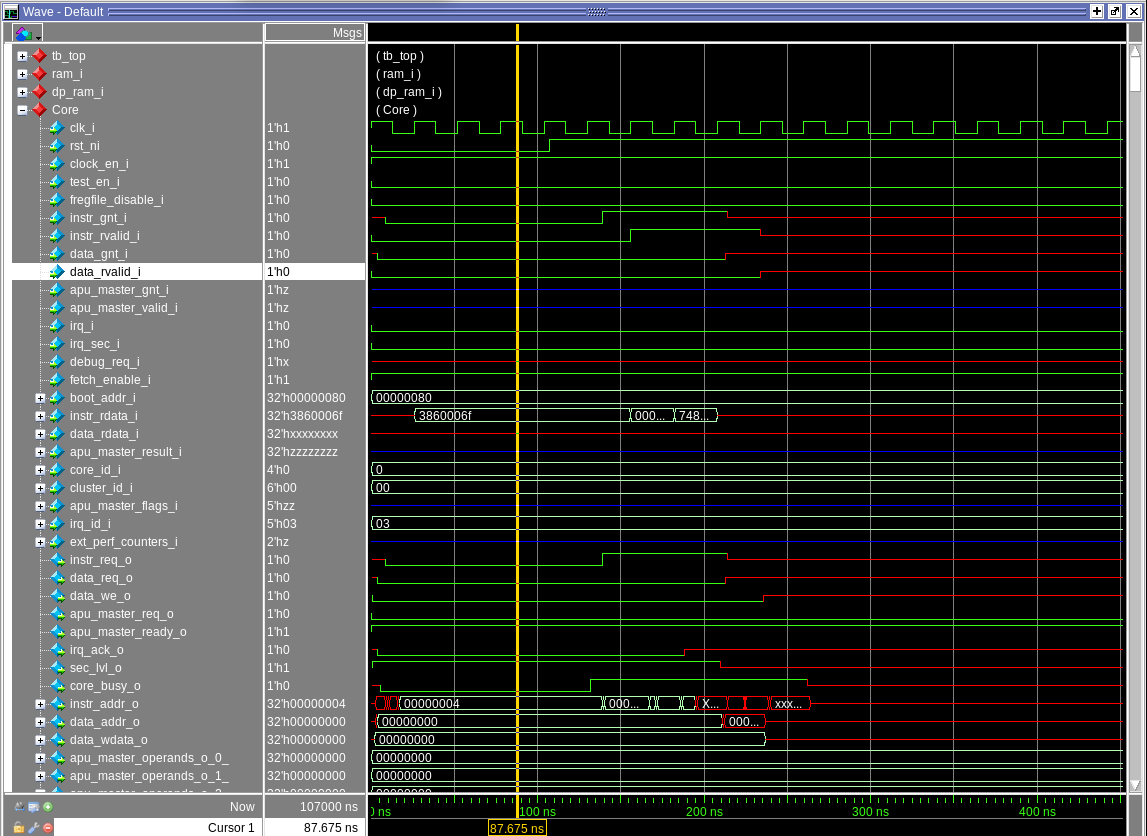The width and height of the screenshot is (1147, 836).
Task: Collapse the Core signal group
Action: tap(24, 110)
